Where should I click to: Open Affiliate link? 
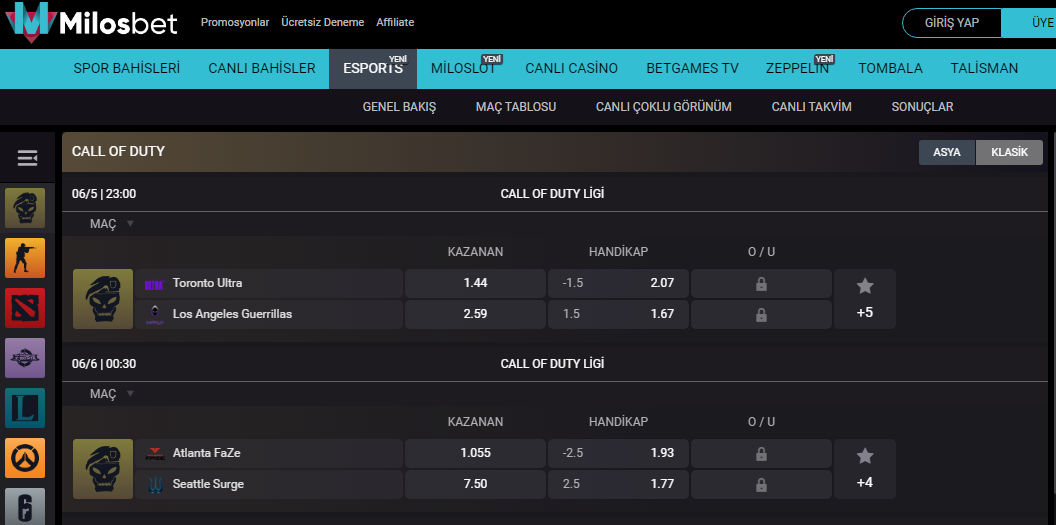(x=395, y=22)
